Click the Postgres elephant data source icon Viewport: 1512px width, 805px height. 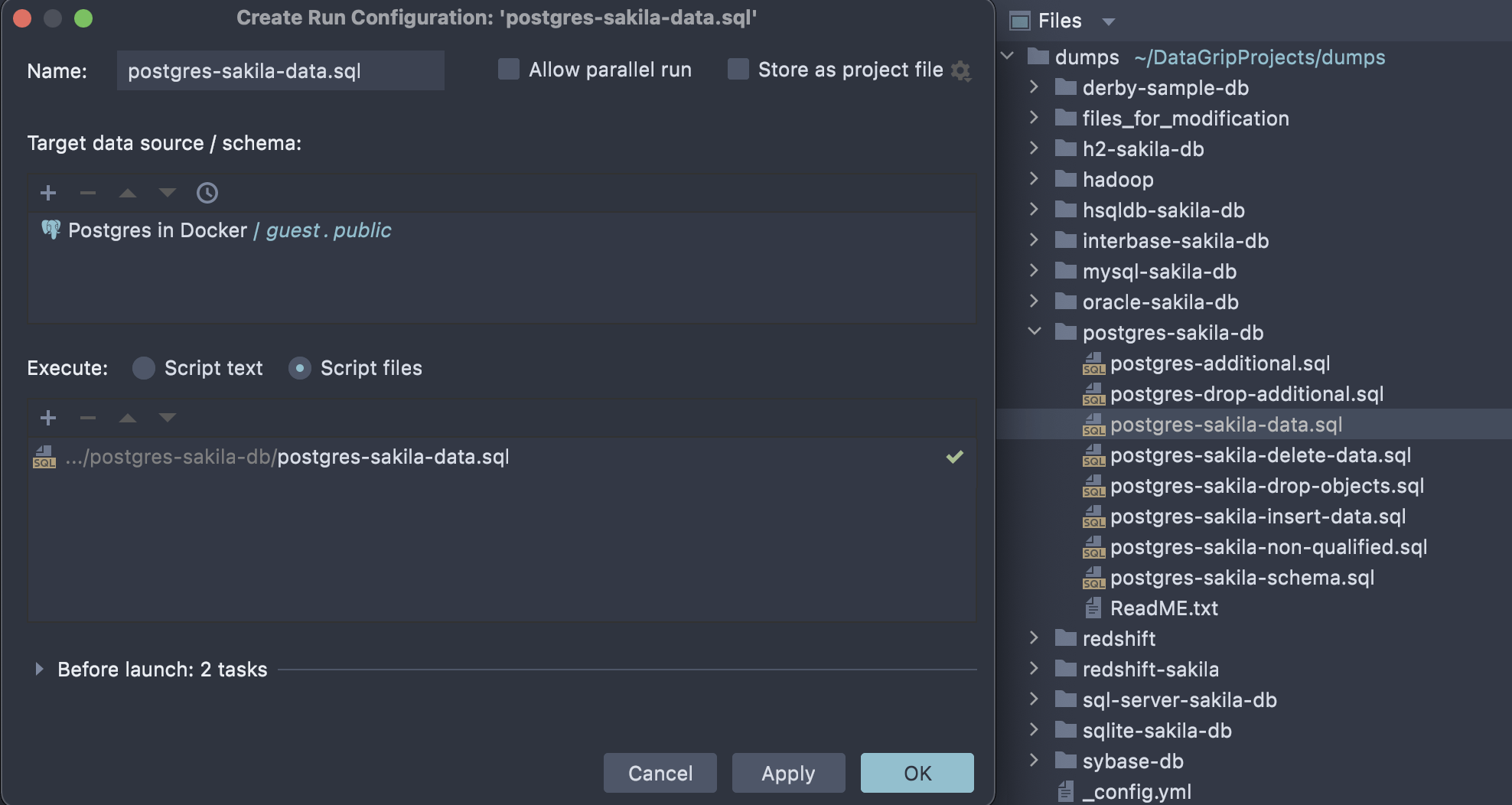pyautogui.click(x=51, y=230)
